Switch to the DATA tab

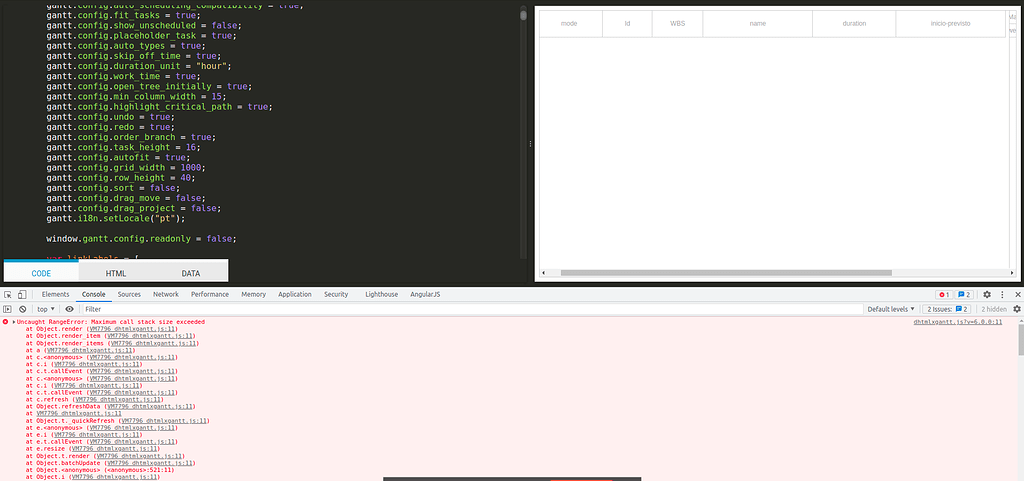pyautogui.click(x=191, y=273)
